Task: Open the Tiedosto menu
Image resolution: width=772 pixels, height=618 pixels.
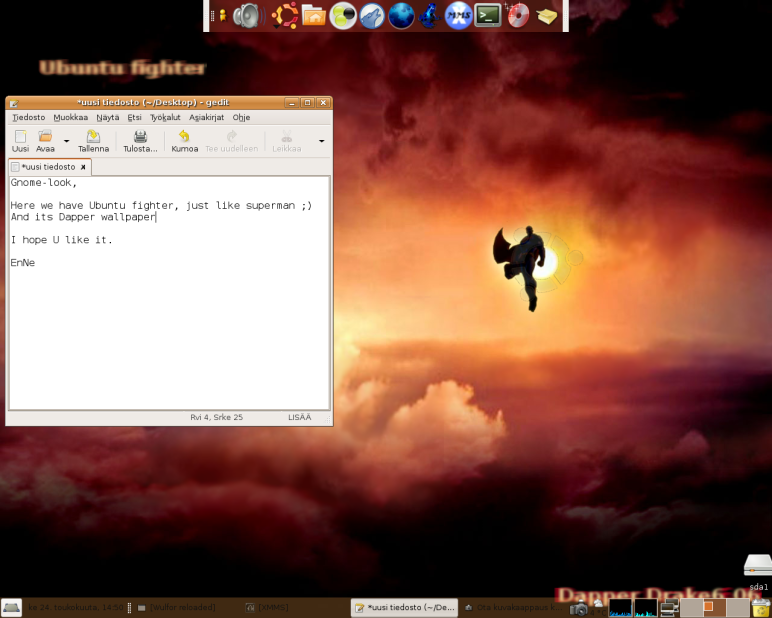Action: pos(29,117)
